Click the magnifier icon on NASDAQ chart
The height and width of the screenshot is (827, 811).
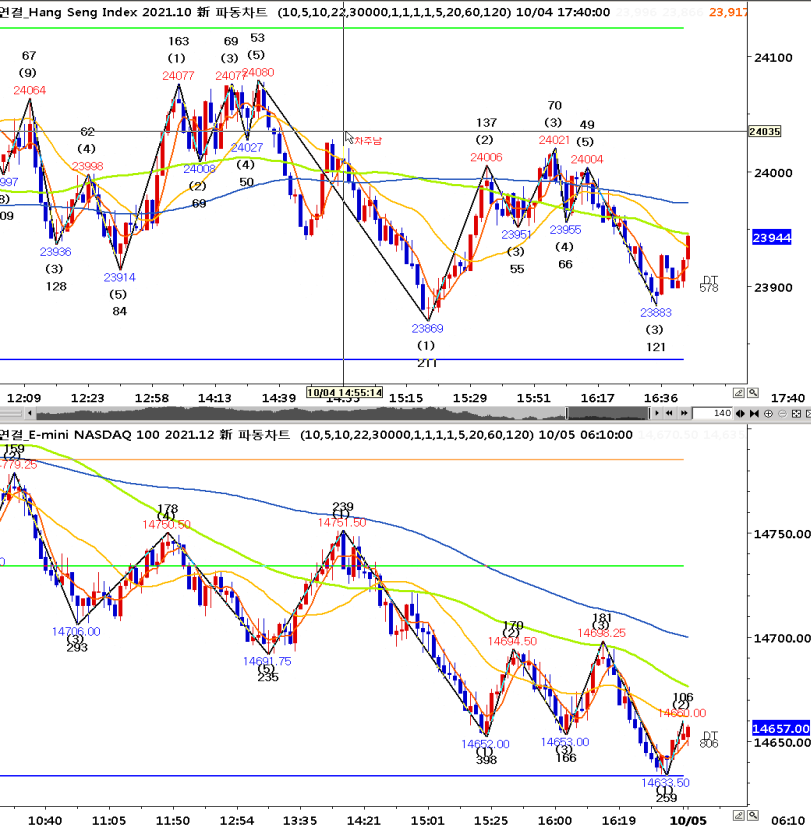click(x=753, y=813)
